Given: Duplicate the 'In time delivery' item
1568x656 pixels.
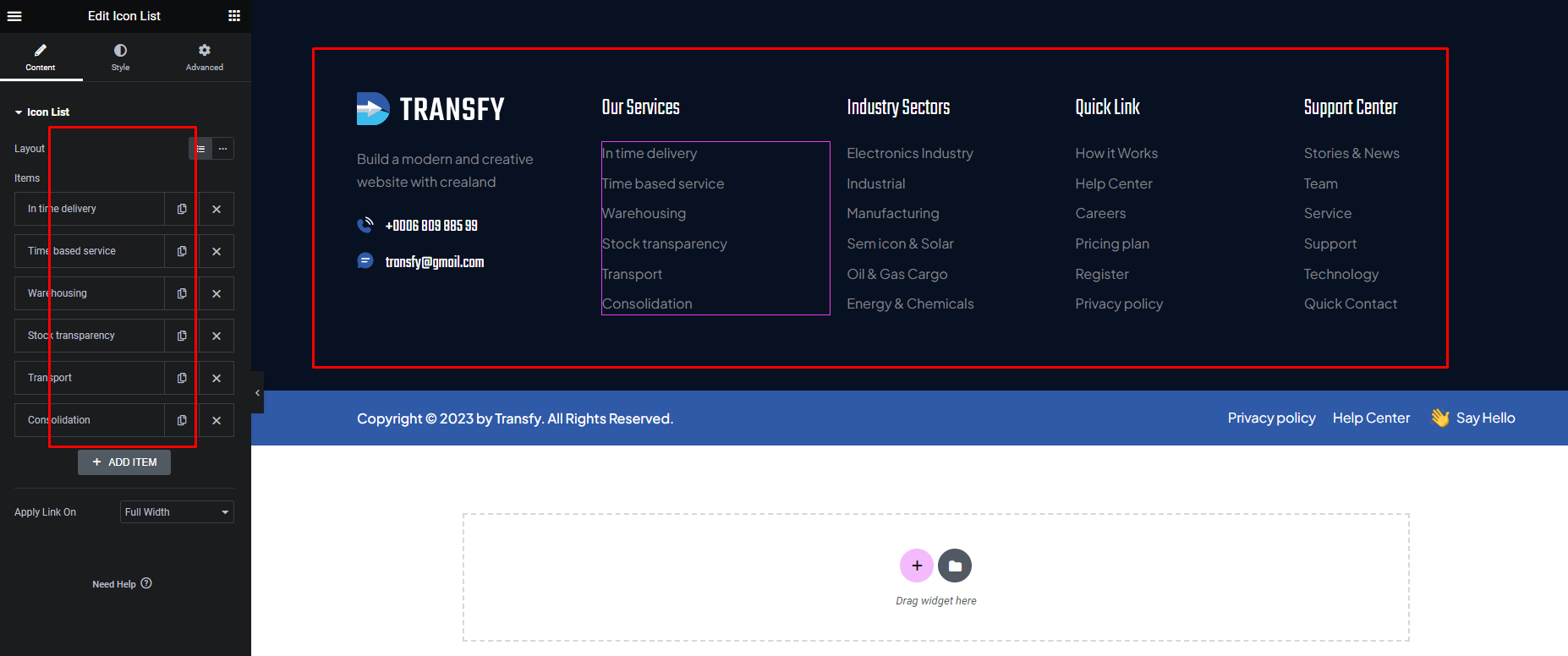Looking at the screenshot, I should 182,209.
